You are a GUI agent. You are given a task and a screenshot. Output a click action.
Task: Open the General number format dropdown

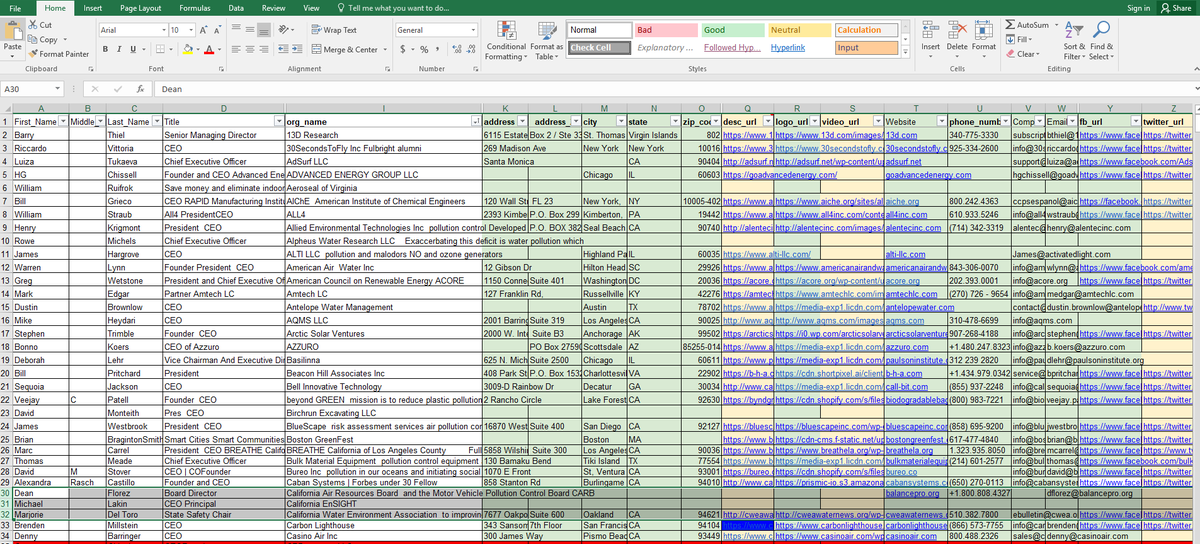tap(471, 31)
